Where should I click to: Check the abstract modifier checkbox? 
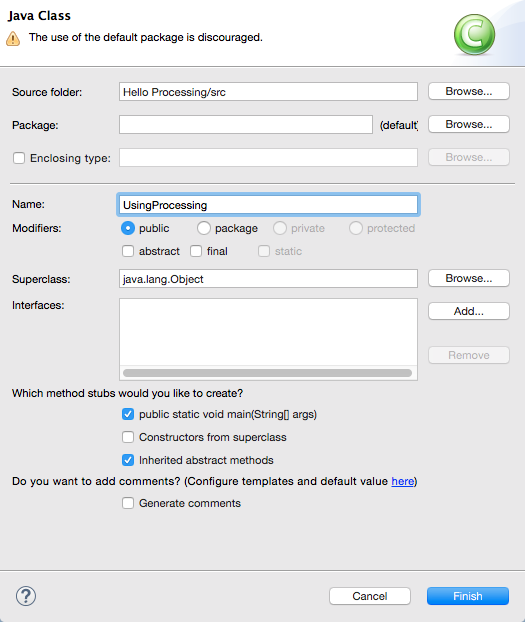coord(128,251)
